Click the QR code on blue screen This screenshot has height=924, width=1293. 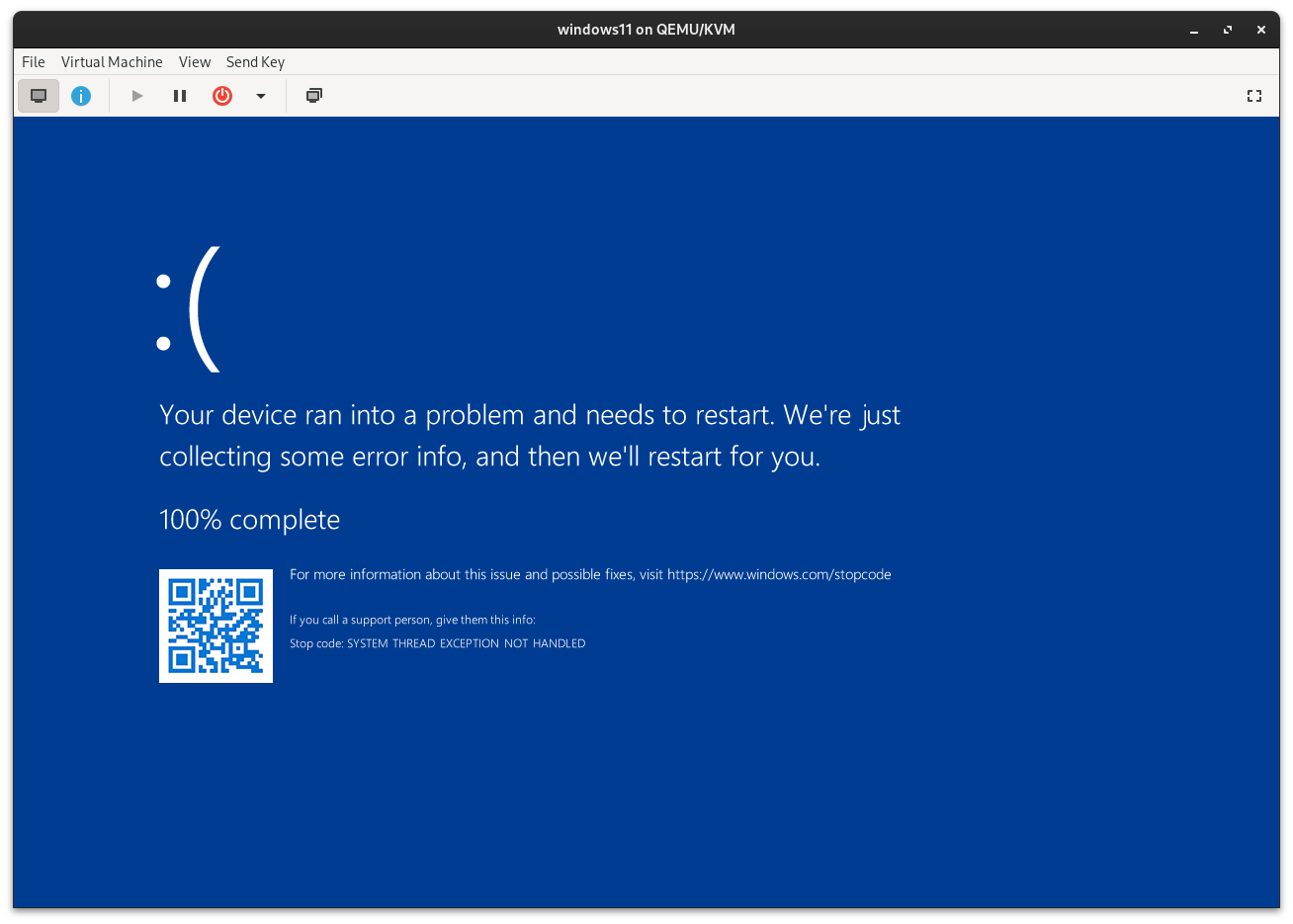click(215, 626)
